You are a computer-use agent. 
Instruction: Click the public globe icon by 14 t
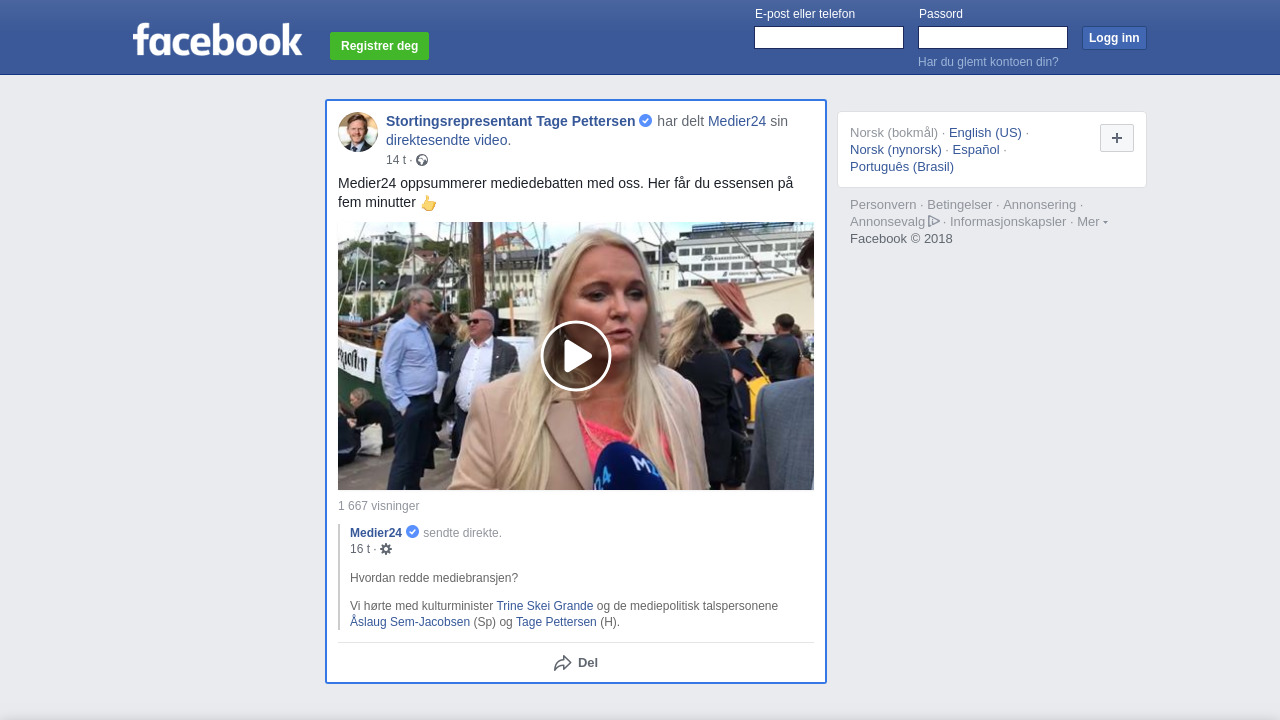click(x=422, y=160)
